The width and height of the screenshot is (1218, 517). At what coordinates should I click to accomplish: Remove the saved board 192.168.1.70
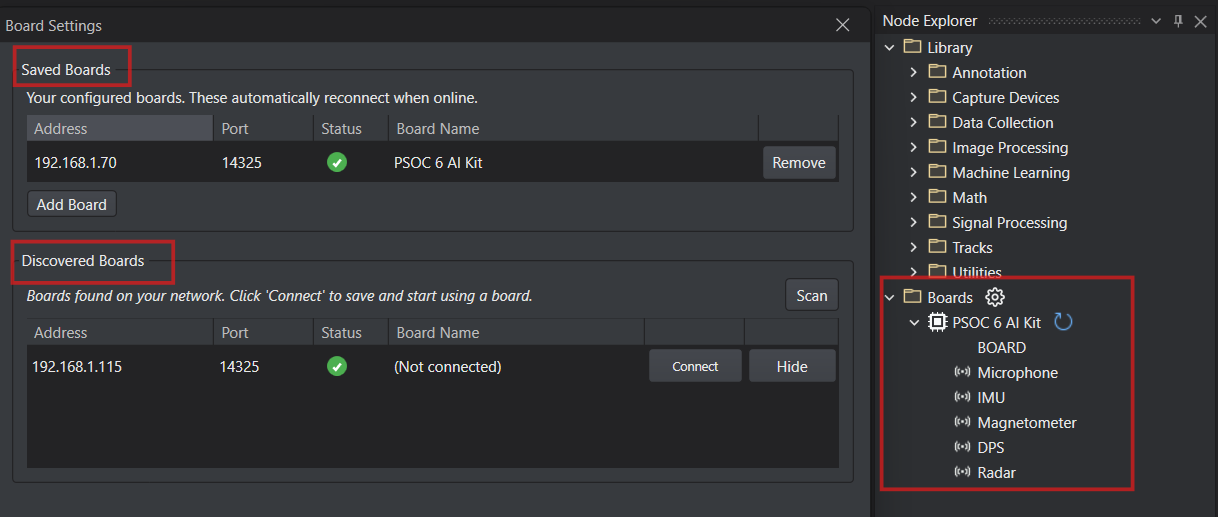pyautogui.click(x=799, y=163)
